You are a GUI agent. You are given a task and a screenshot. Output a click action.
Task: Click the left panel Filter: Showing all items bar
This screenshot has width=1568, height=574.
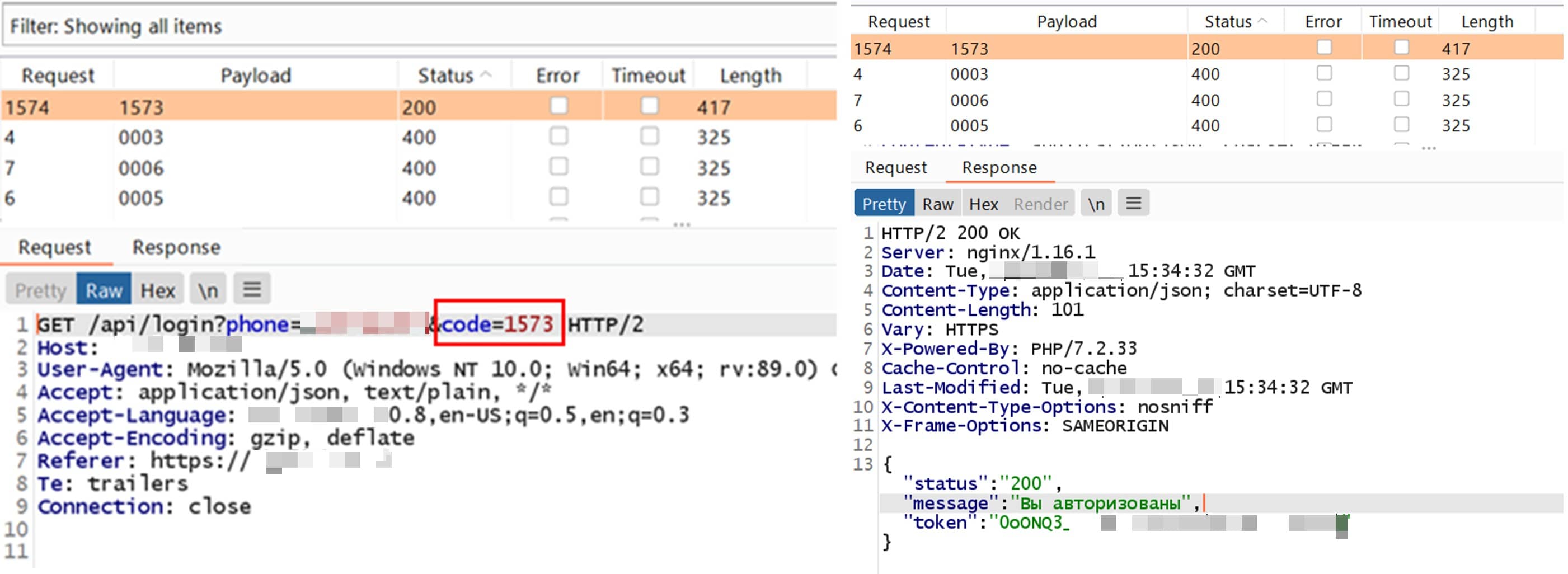[x=420, y=26]
